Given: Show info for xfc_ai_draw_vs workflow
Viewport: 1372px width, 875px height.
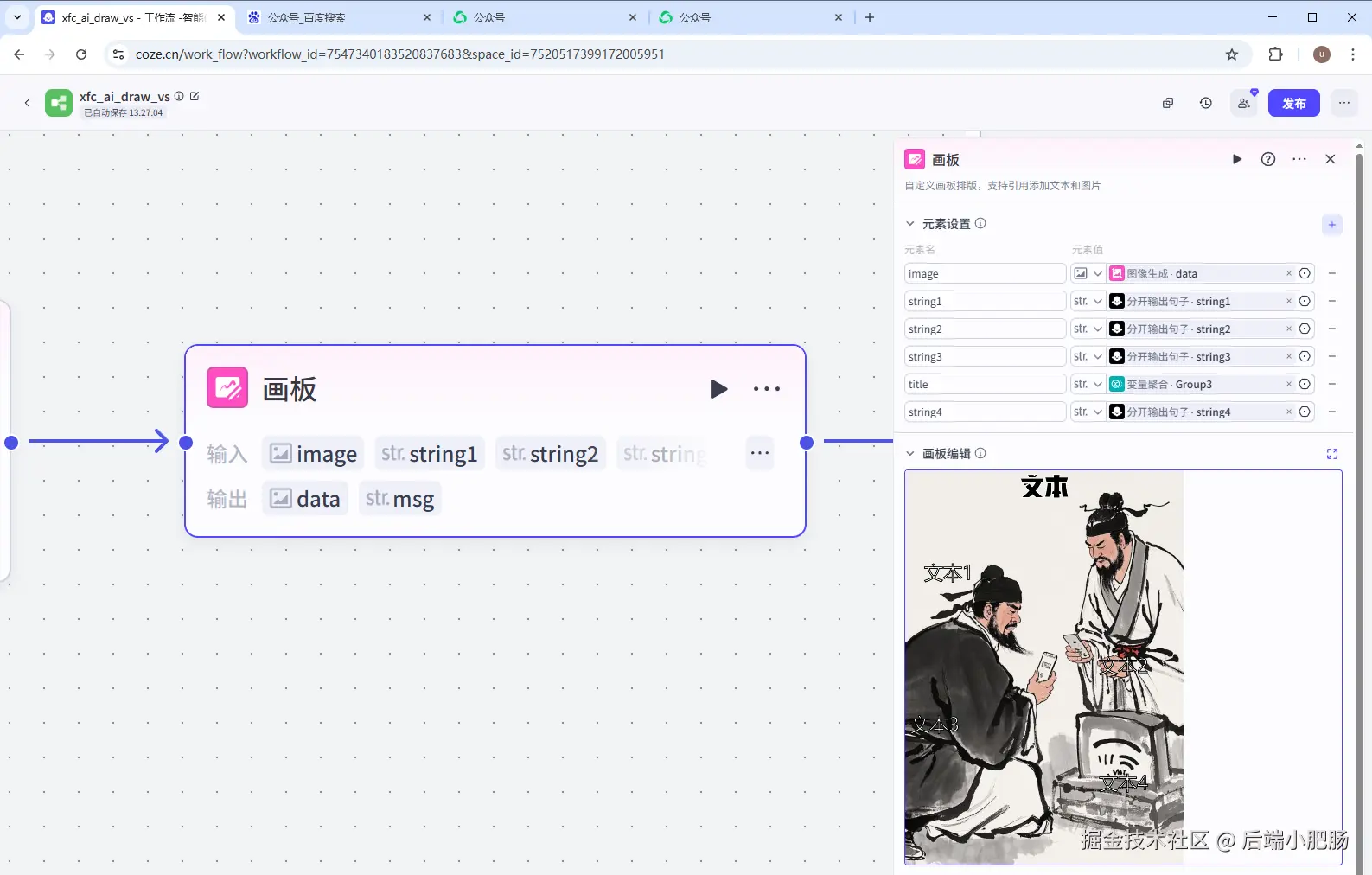Looking at the screenshot, I should pyautogui.click(x=179, y=96).
